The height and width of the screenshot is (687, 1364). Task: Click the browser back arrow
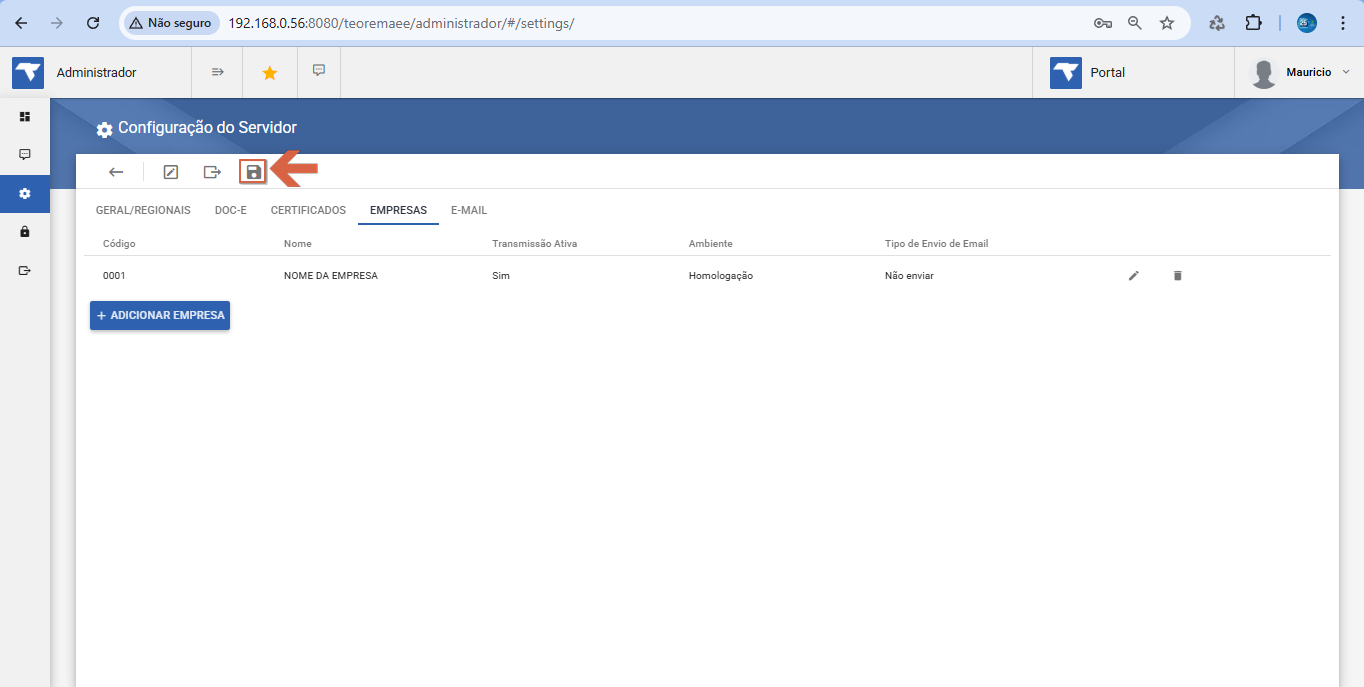[21, 22]
